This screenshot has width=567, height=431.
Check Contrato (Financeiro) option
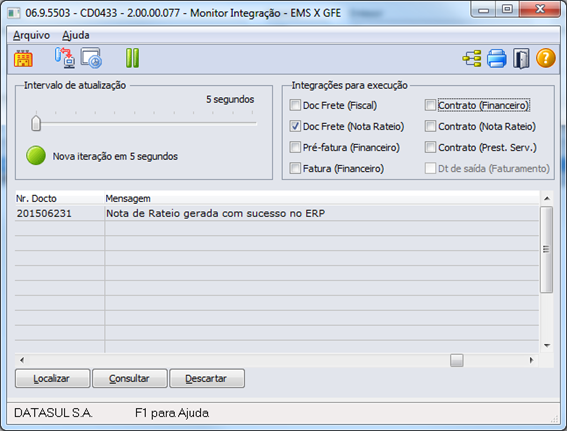pos(430,105)
